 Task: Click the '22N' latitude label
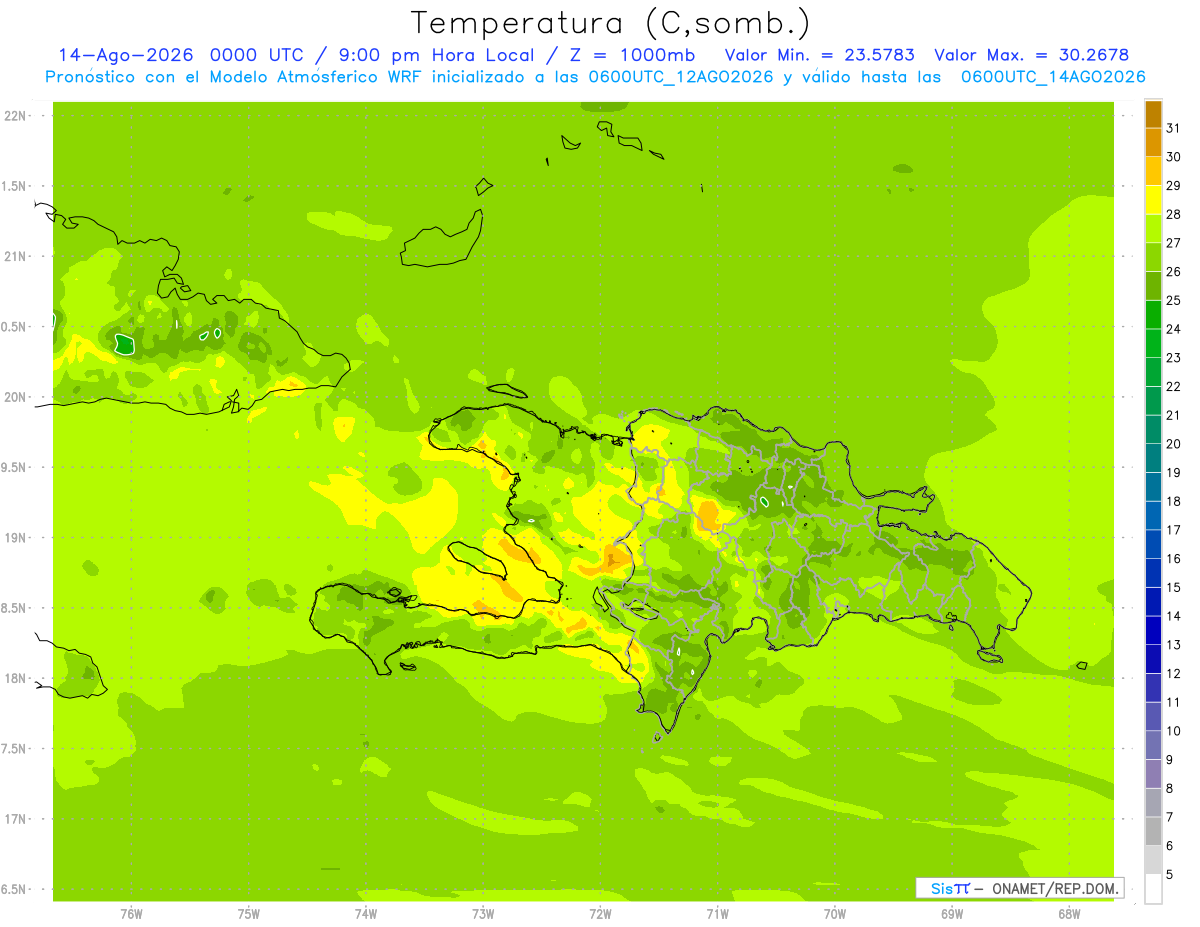[x=14, y=116]
